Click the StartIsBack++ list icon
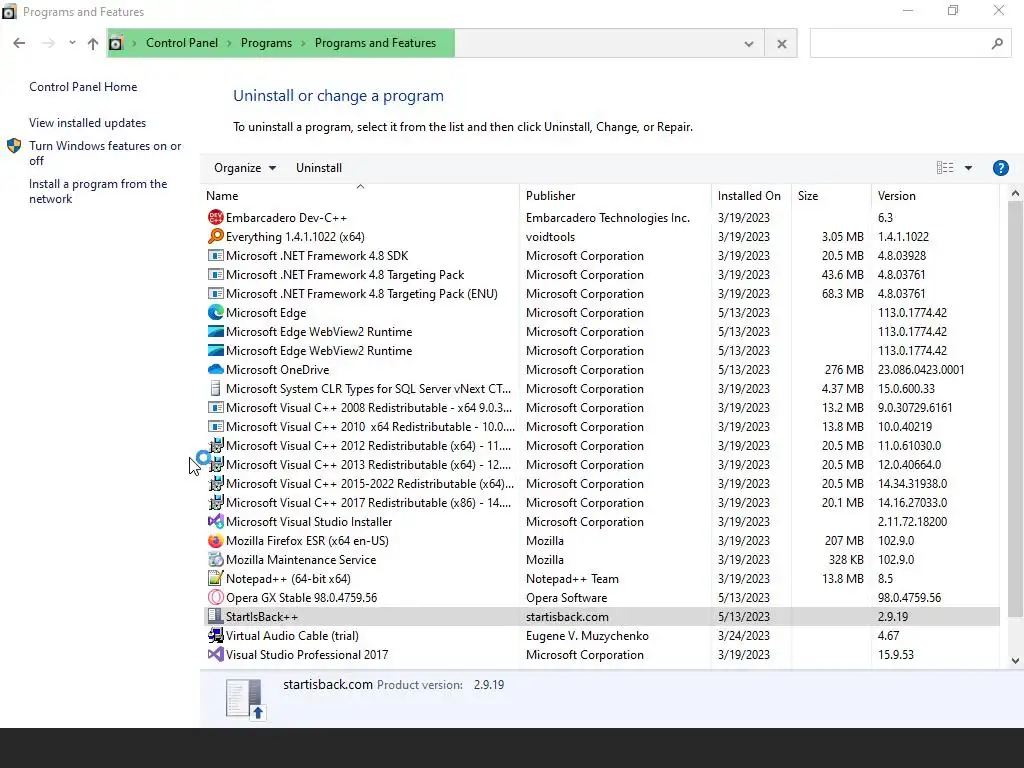Image resolution: width=1024 pixels, height=768 pixels. pyautogui.click(x=215, y=616)
